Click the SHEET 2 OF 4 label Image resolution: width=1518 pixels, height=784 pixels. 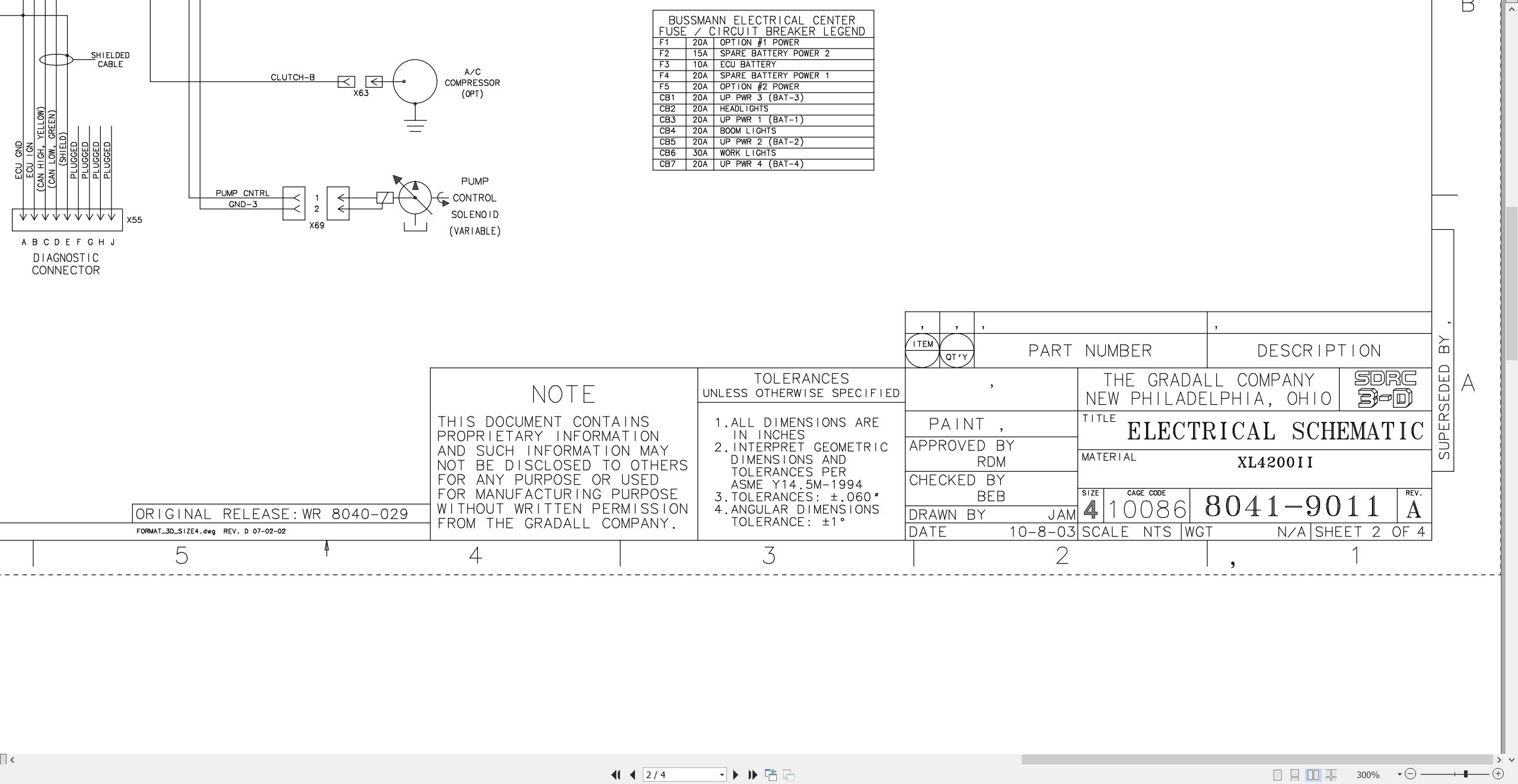[x=1370, y=532]
